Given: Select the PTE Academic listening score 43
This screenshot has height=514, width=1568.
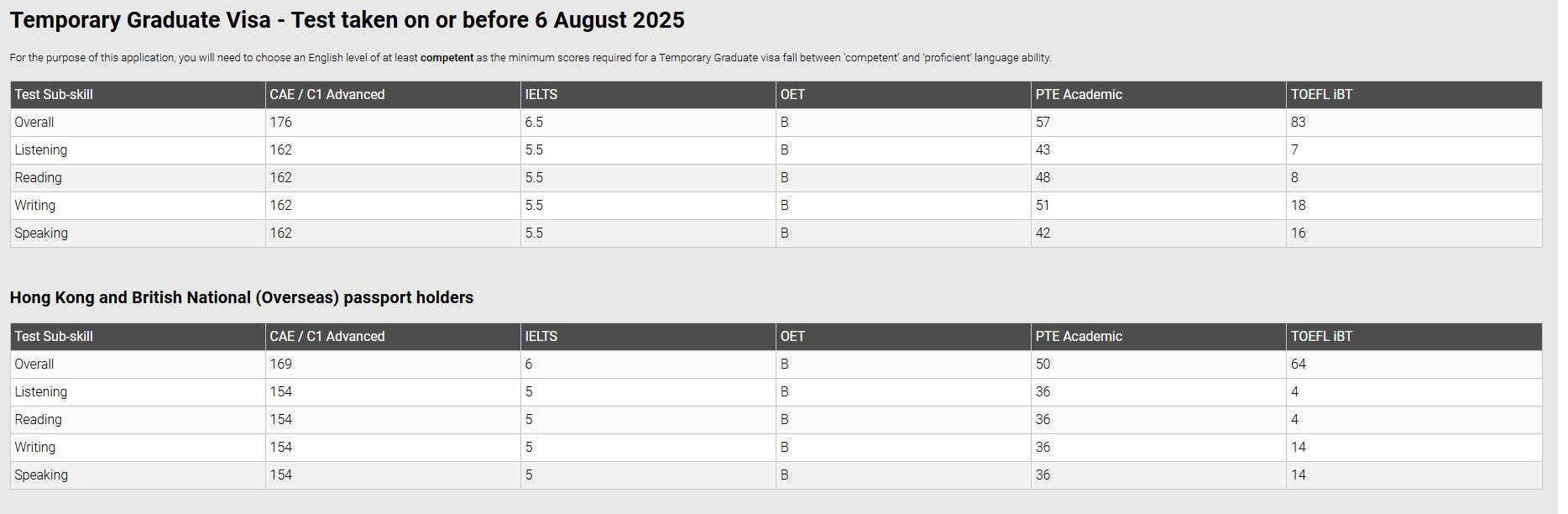Looking at the screenshot, I should coord(1043,150).
